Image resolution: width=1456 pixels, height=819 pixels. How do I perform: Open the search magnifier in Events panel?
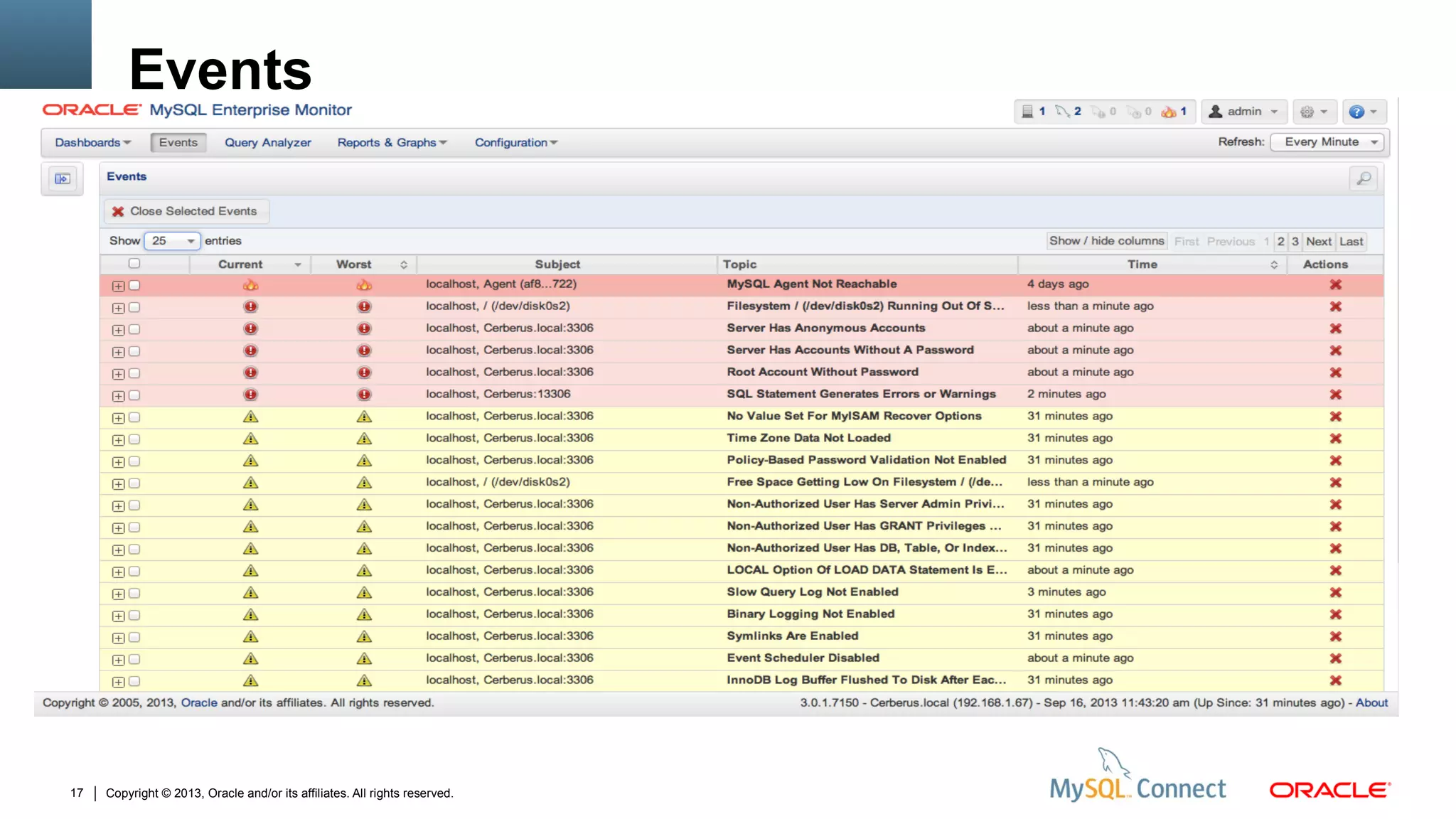point(1363,178)
